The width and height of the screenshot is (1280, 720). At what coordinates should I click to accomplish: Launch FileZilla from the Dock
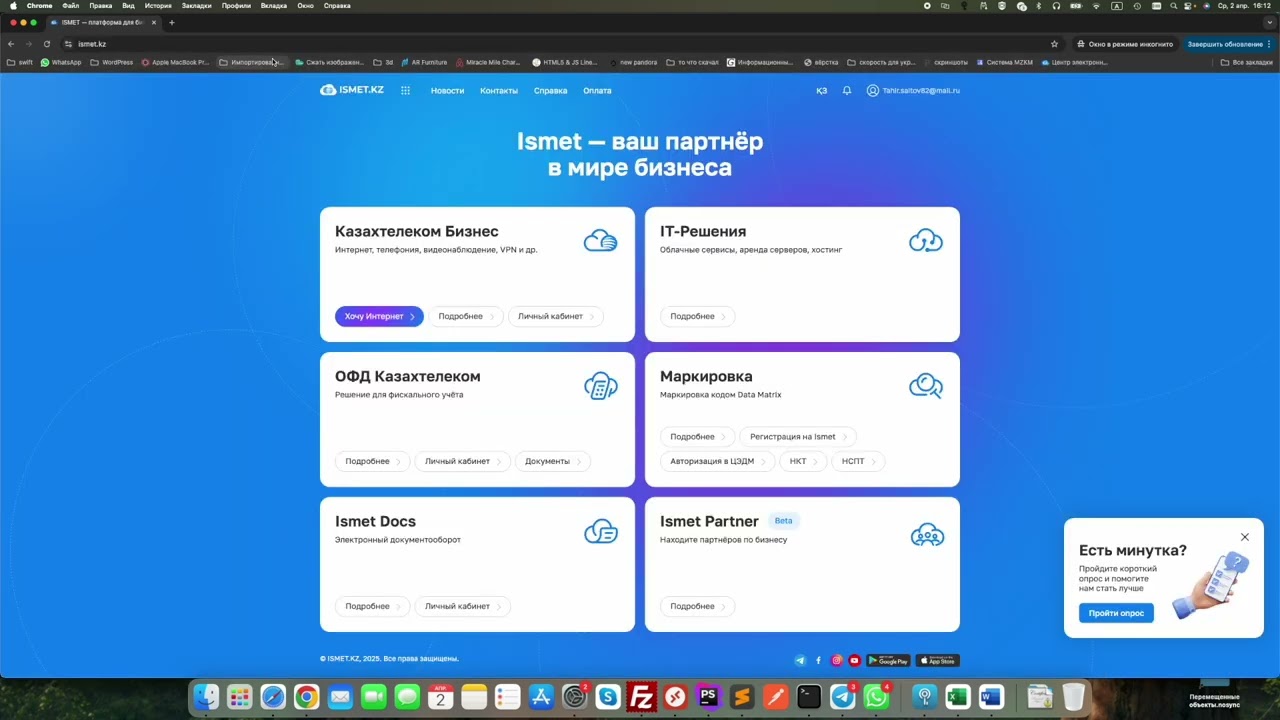pyautogui.click(x=641, y=697)
